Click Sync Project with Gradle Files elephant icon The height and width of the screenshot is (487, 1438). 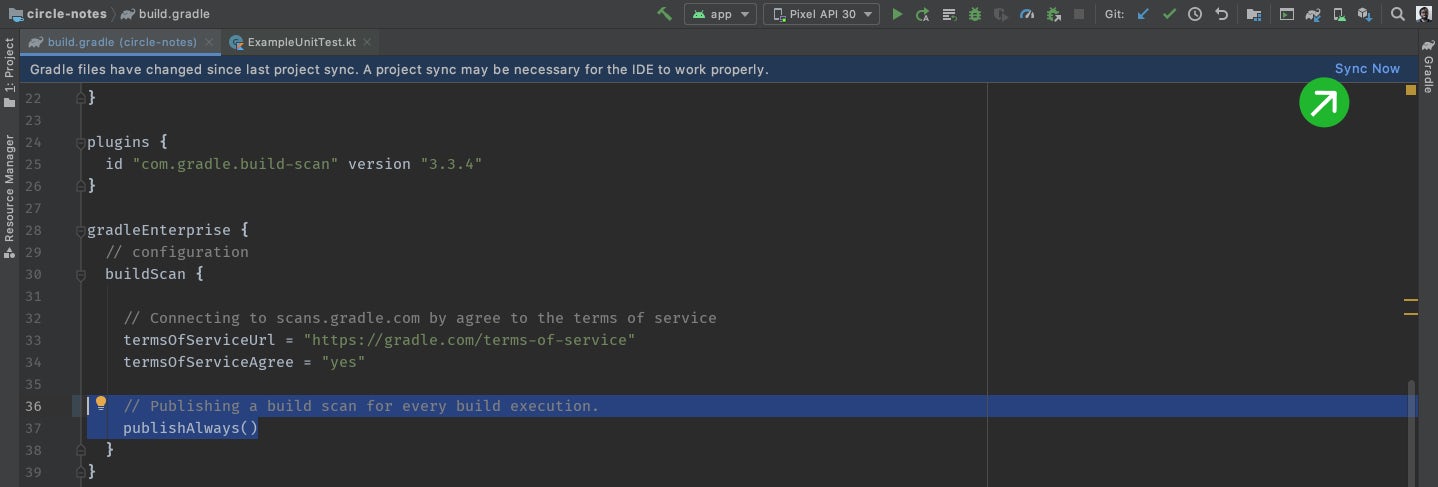[1313, 14]
